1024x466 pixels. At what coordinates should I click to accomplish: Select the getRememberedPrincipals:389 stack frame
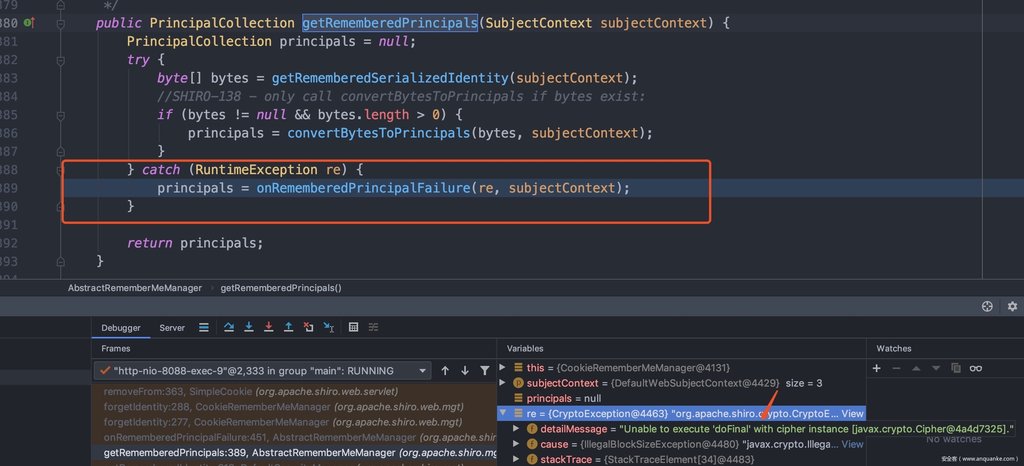[294, 452]
